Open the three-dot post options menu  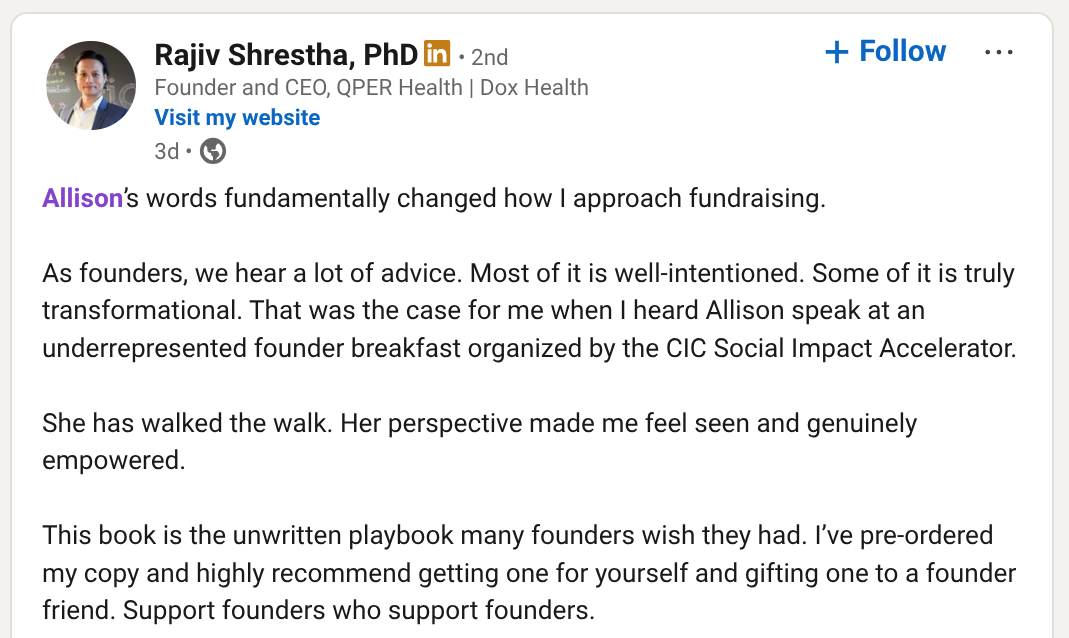[x=998, y=53]
